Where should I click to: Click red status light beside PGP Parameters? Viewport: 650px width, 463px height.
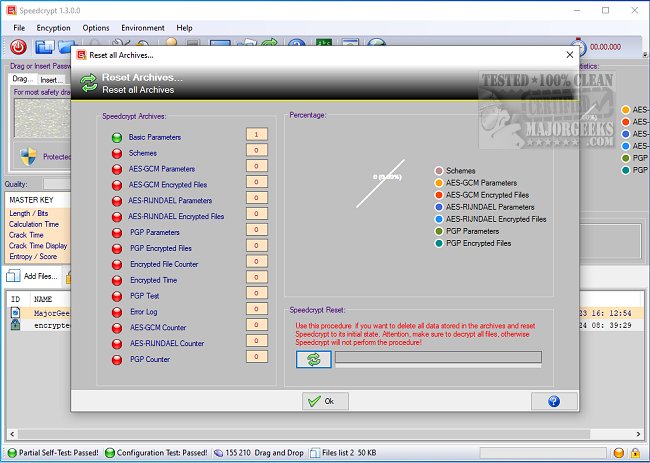[117, 233]
